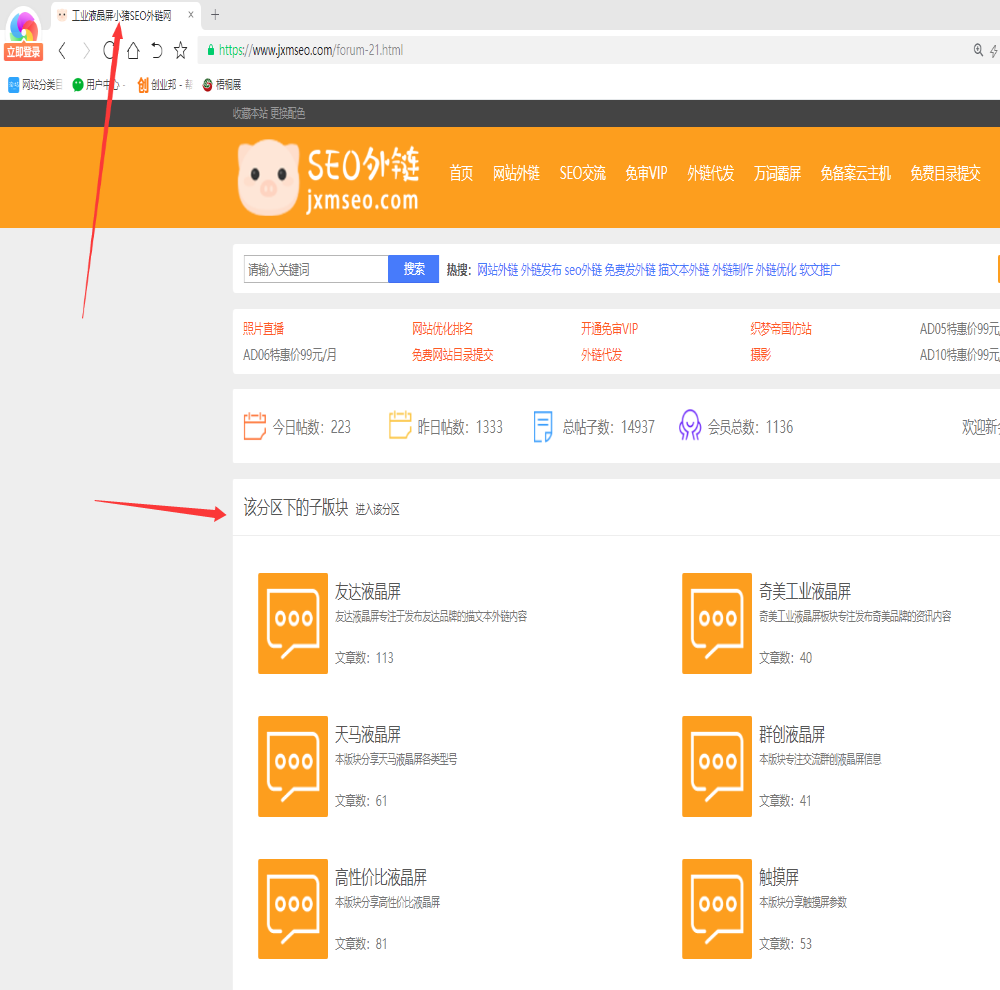Click the 高性价比液晶屏 forum chat icon
Viewport: 1000px width, 990px height.
pos(293,909)
